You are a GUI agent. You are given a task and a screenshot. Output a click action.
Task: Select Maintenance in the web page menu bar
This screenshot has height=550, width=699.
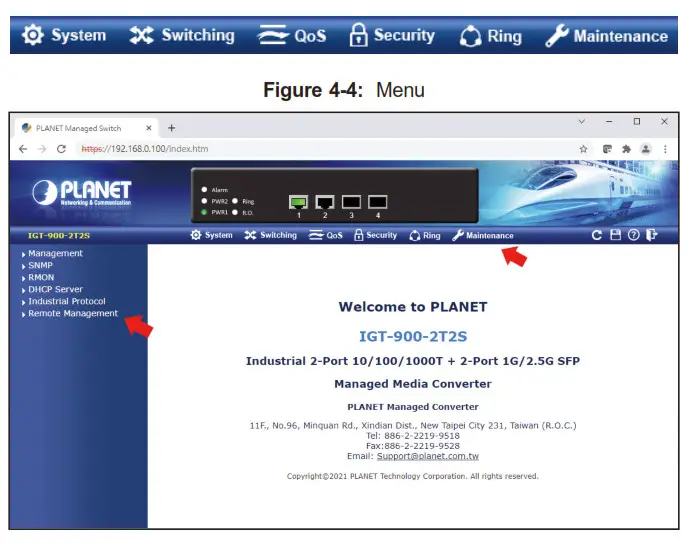483,235
